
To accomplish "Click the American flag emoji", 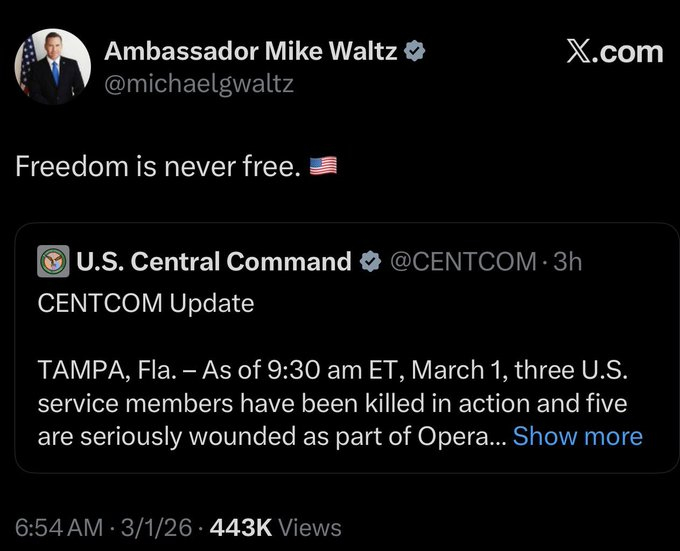I will tap(323, 166).
